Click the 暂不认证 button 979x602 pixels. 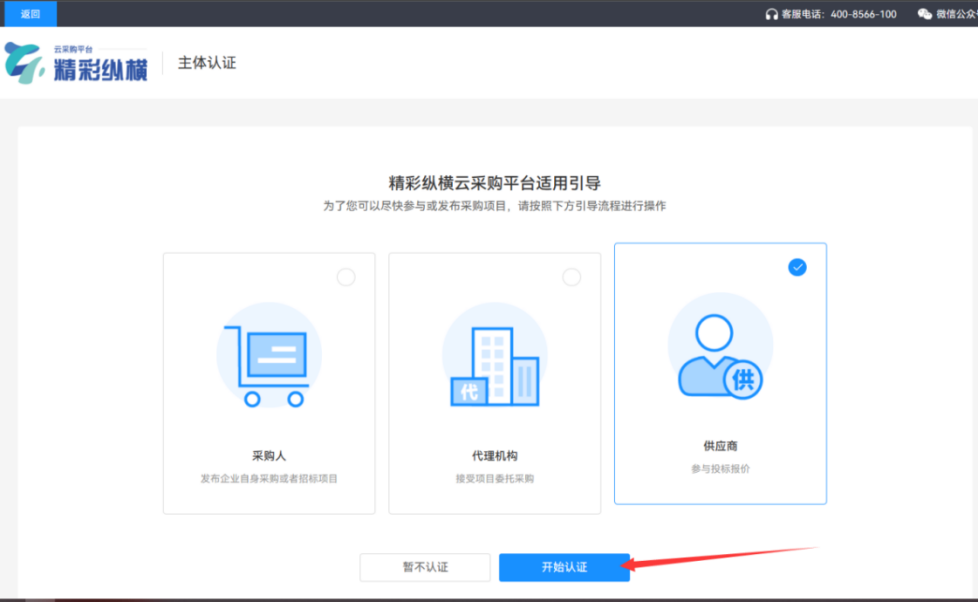pos(425,567)
